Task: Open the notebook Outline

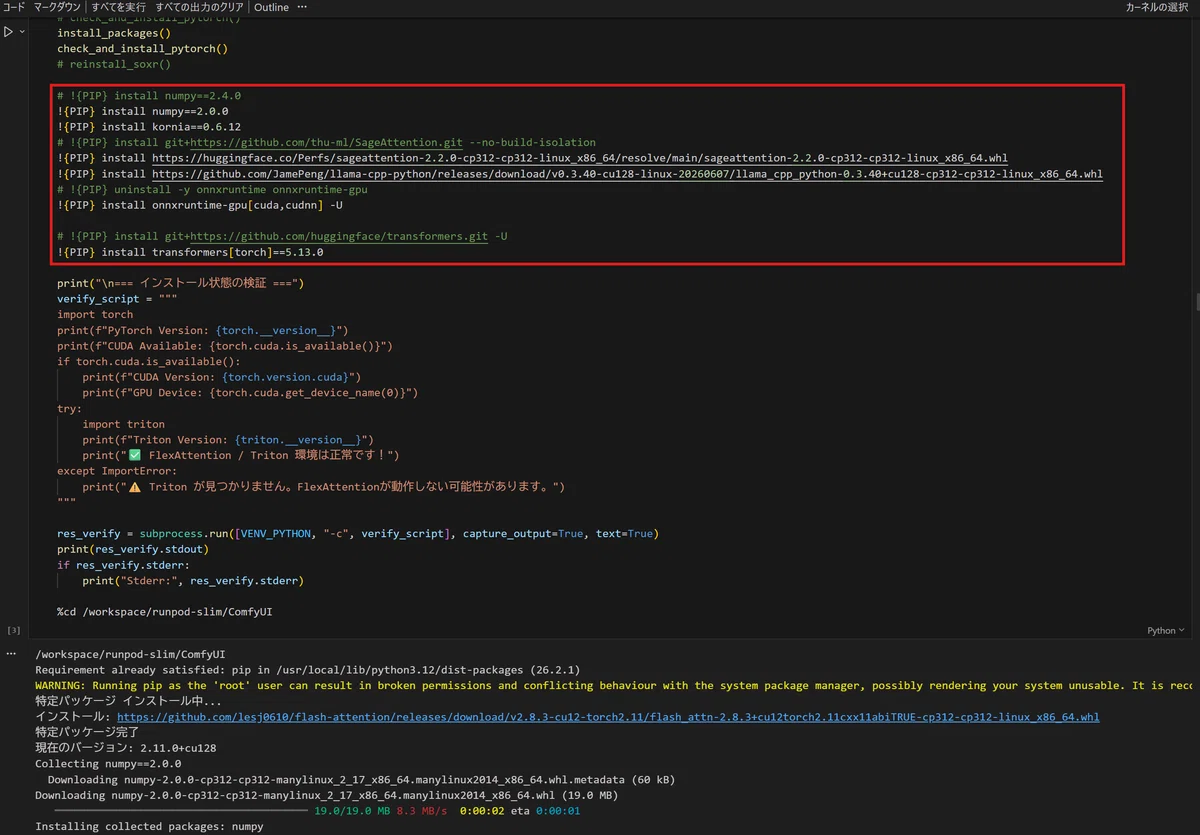Action: coord(271,7)
